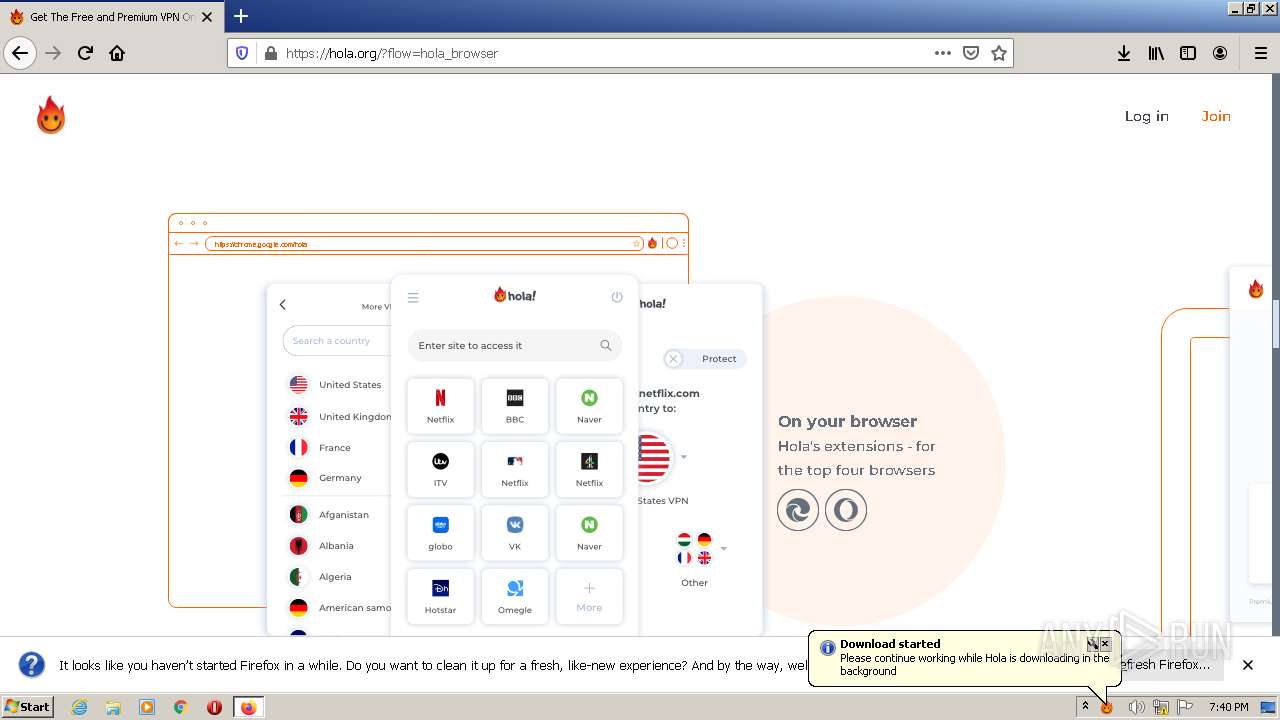Screen dimensions: 1280x720
Task: Click the Microsoft Edge browser icon
Action: click(798, 510)
